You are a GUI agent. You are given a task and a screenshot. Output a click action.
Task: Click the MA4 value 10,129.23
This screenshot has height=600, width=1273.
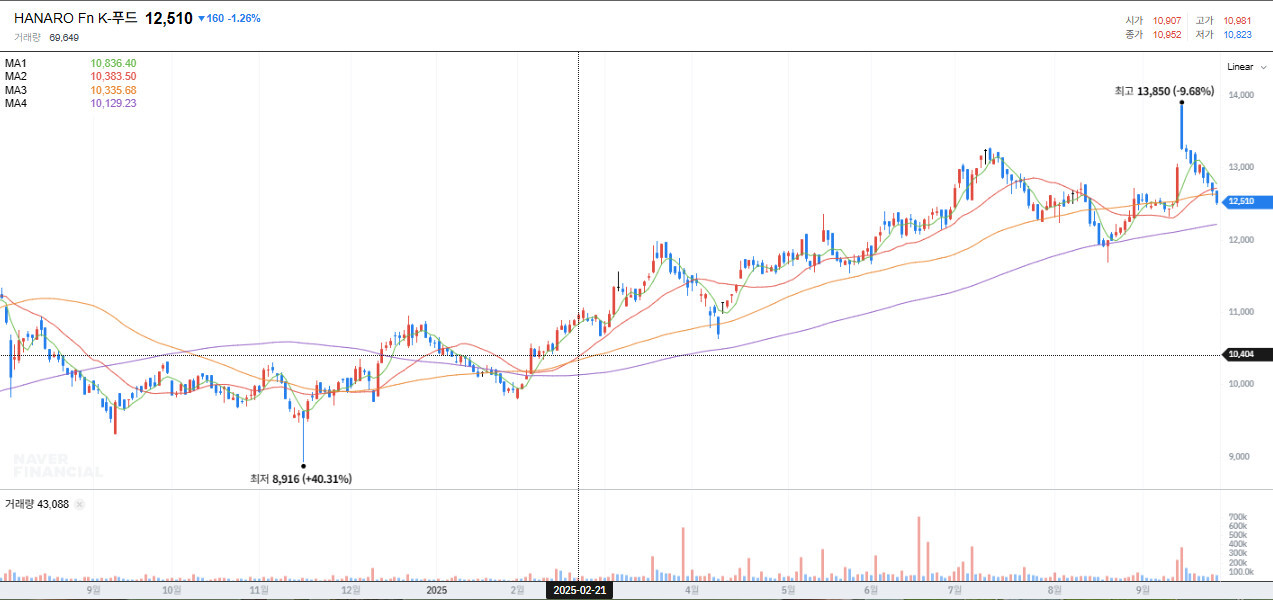point(113,103)
